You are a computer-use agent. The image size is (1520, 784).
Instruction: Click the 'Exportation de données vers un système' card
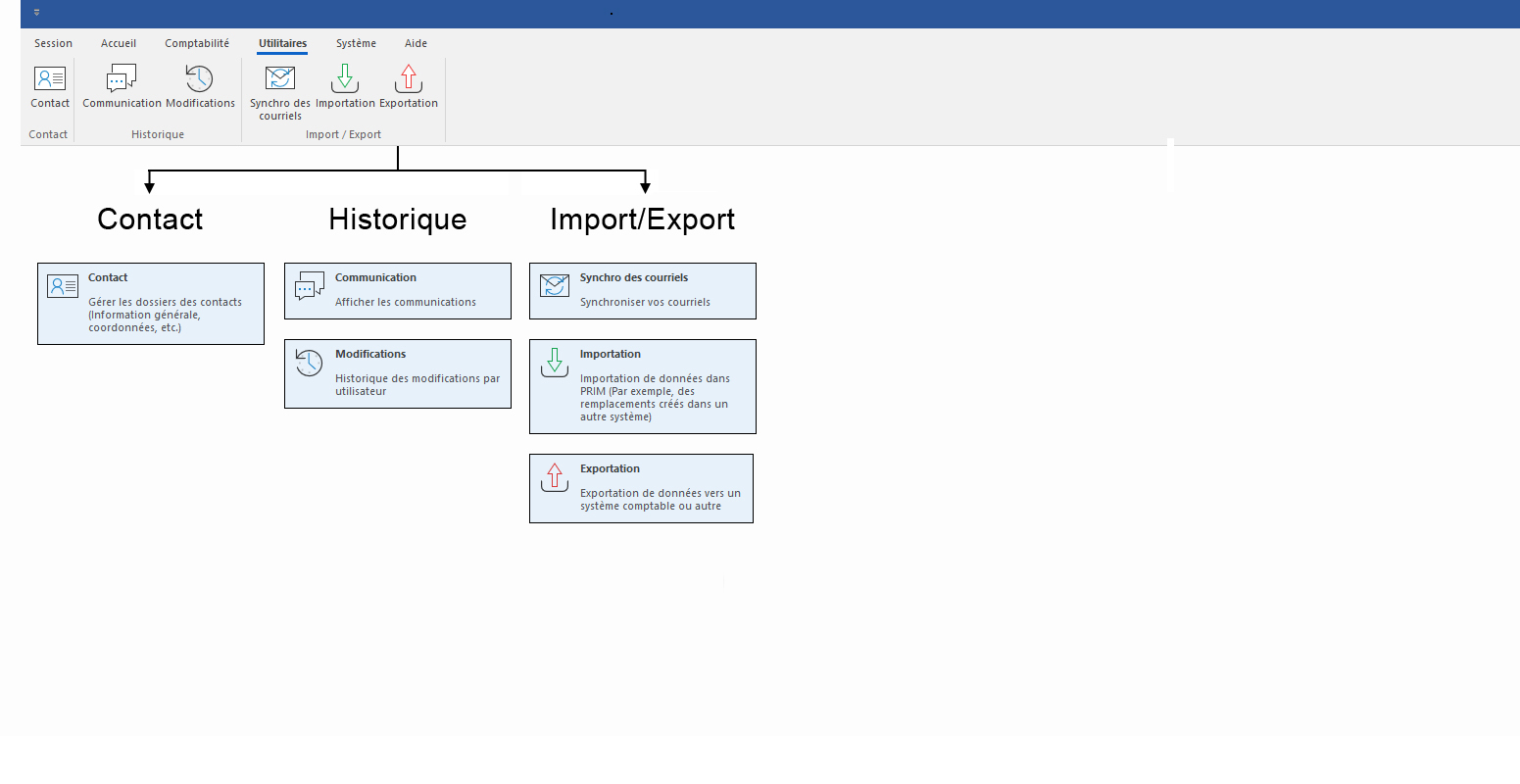pos(641,488)
